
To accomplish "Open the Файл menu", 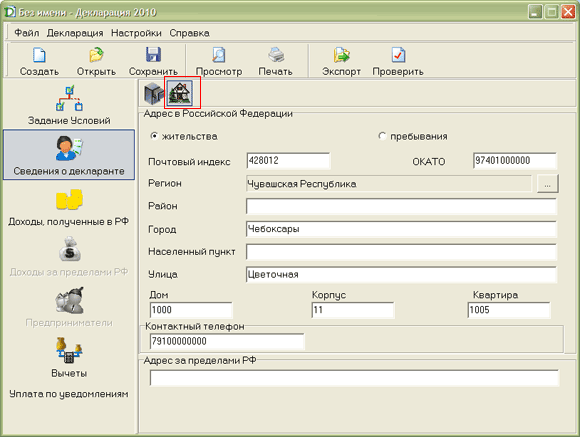I will click(27, 33).
